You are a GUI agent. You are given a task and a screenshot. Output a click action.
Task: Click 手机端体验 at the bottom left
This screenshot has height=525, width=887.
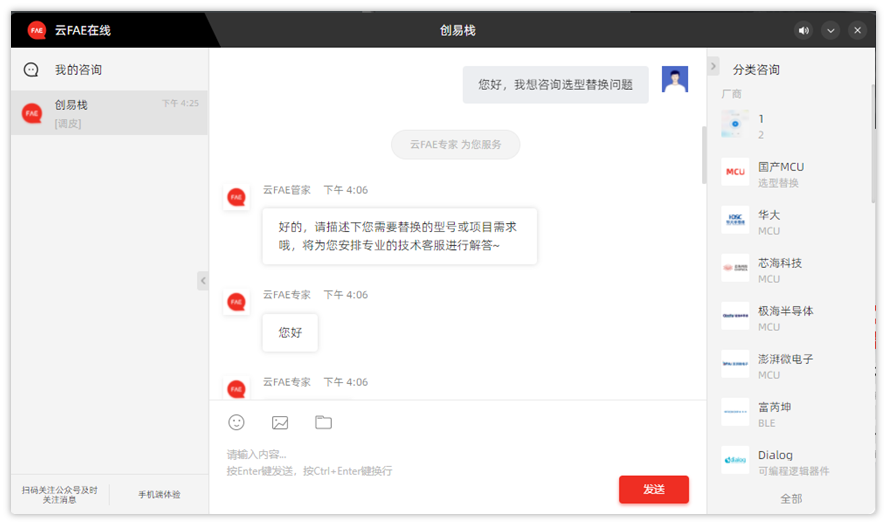pos(159,494)
